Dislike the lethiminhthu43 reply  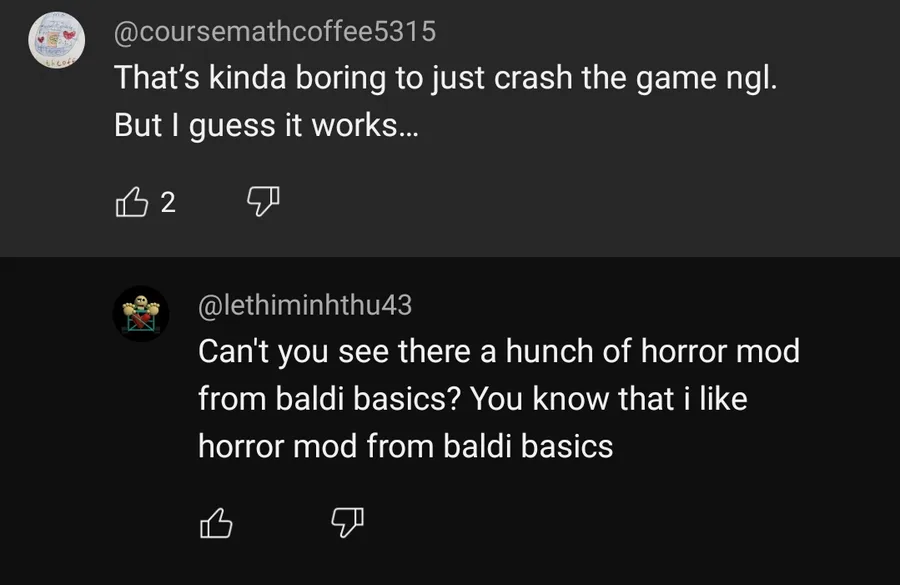(347, 520)
